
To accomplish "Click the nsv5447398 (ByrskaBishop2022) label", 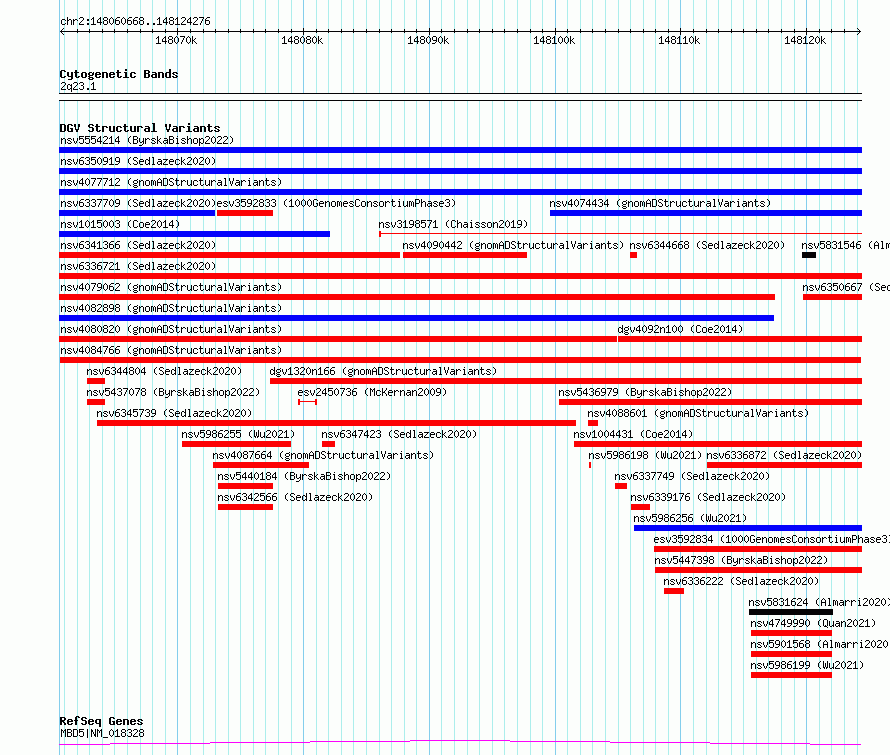I will 741,560.
